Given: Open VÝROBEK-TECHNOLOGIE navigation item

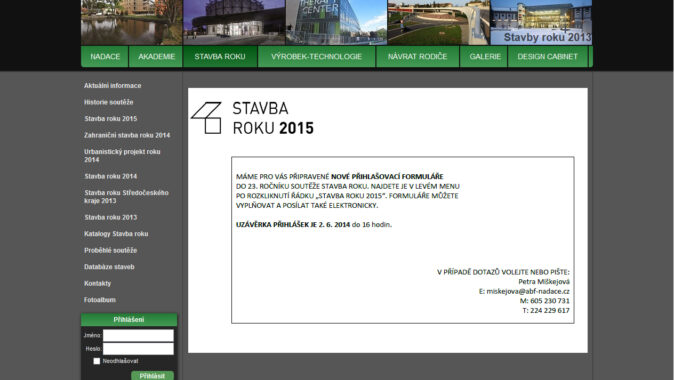Looking at the screenshot, I should [316, 57].
